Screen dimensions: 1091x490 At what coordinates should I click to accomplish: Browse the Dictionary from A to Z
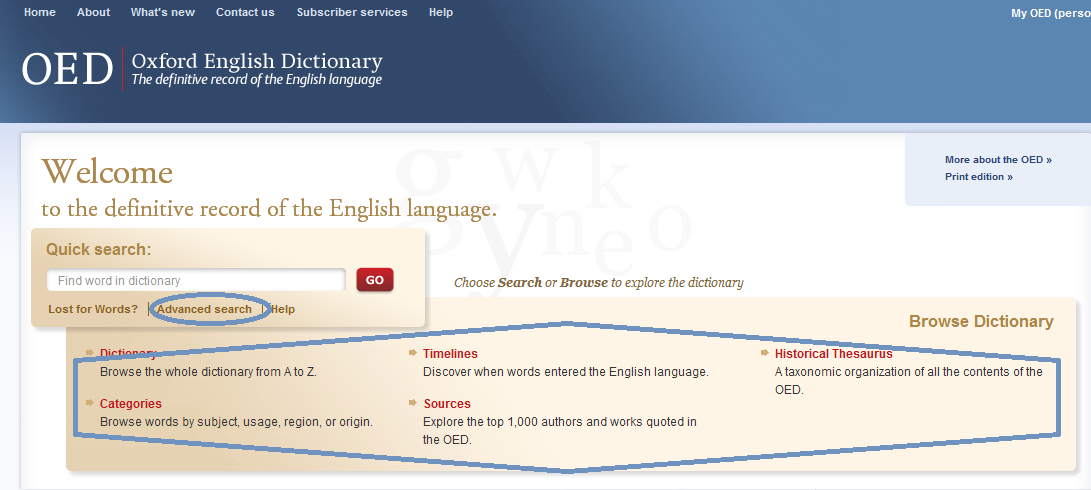tap(129, 354)
